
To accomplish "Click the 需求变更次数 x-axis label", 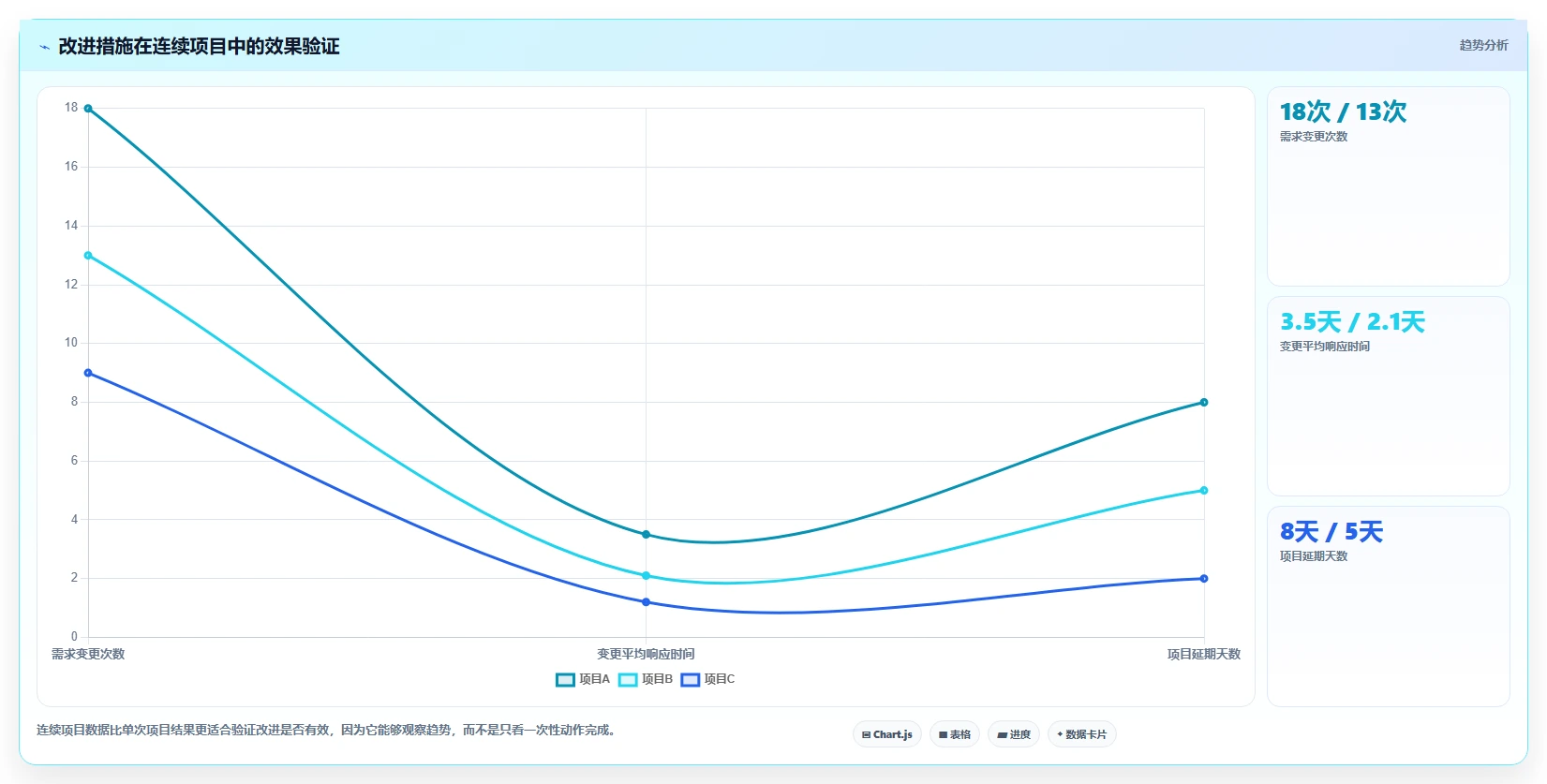I will pyautogui.click(x=88, y=655).
